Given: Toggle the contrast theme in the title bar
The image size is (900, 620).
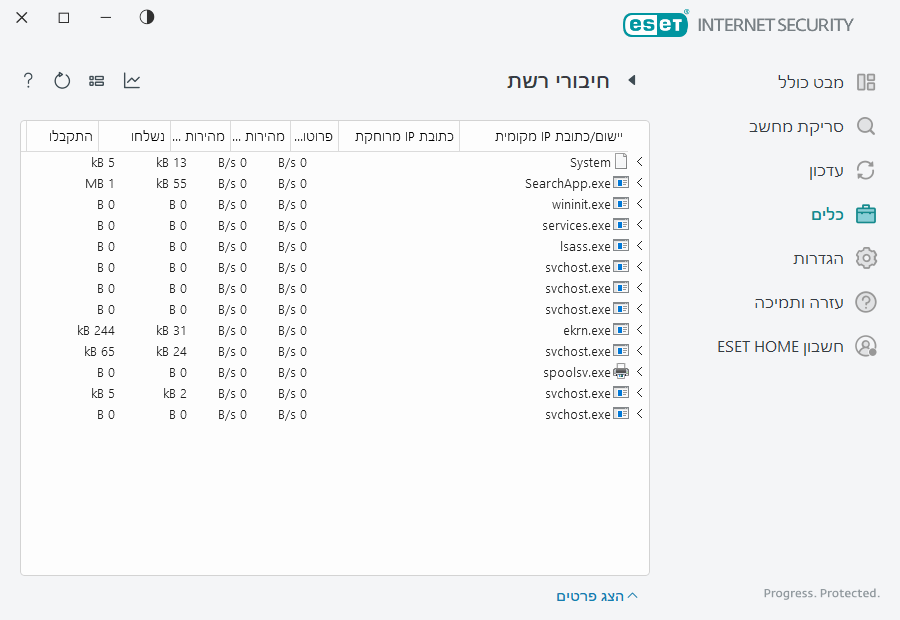Looking at the screenshot, I should [x=146, y=17].
